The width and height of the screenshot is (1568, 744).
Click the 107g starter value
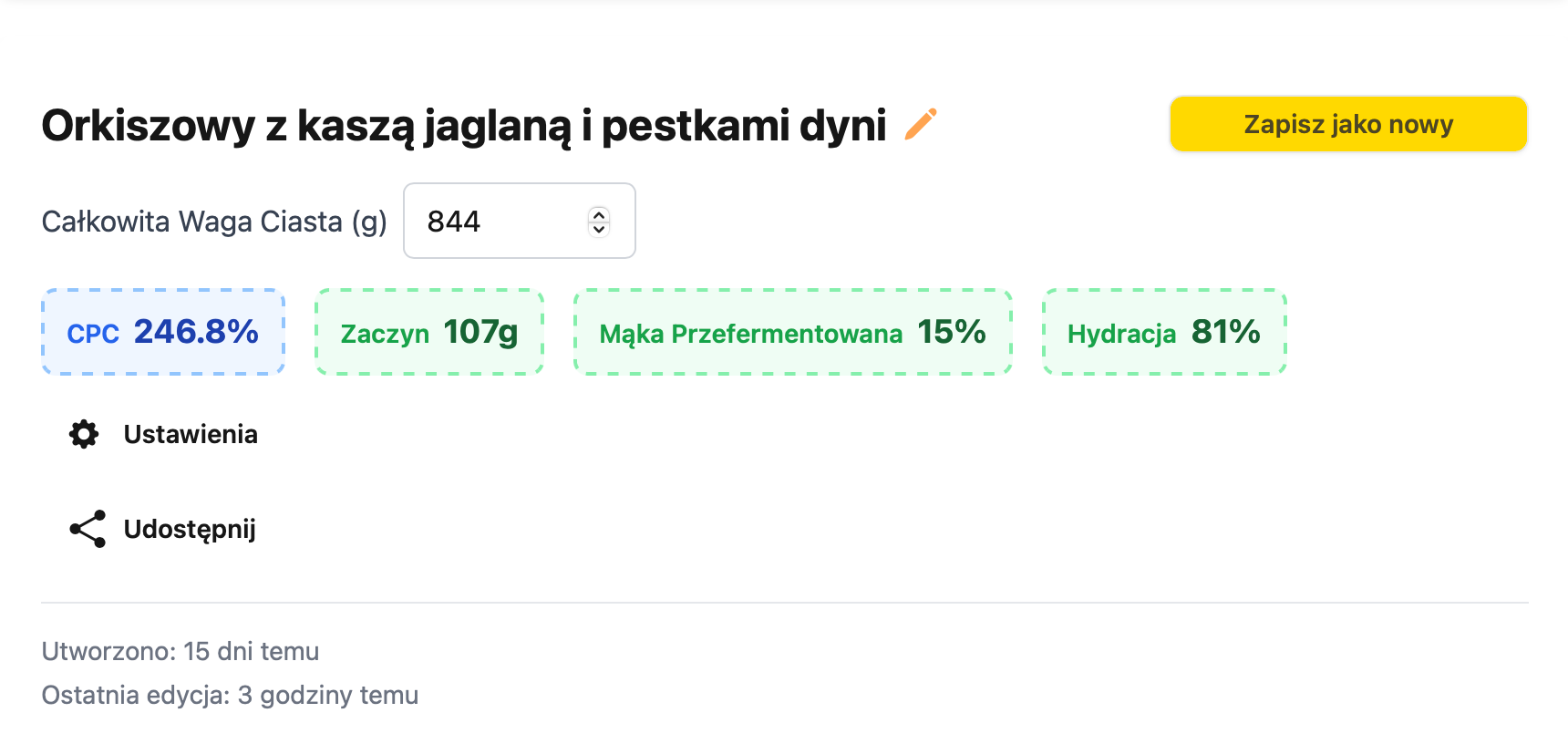coord(480,332)
